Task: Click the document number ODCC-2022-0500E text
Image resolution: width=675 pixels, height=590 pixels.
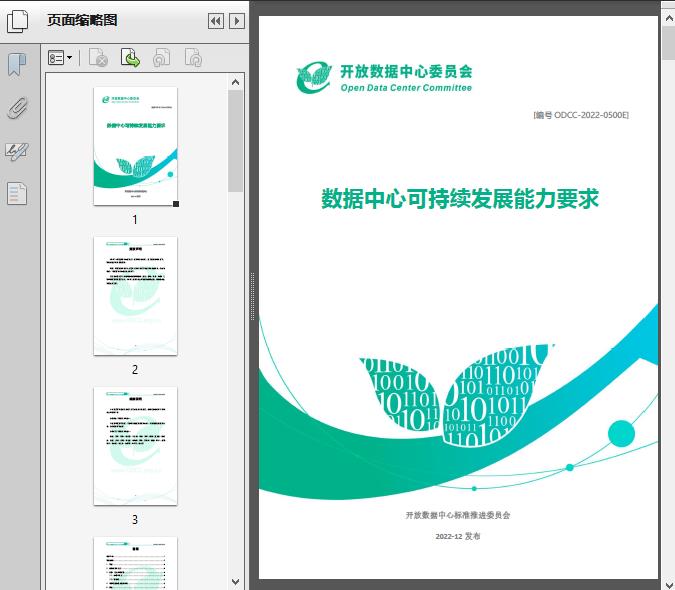Action: (581, 115)
